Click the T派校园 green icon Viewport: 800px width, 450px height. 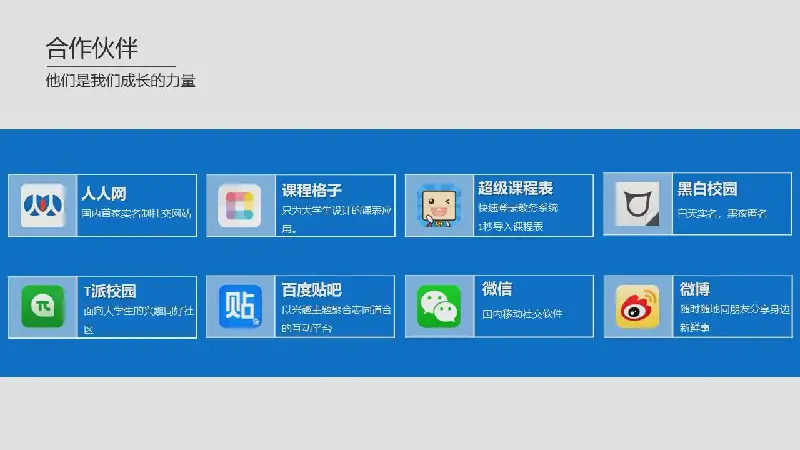click(43, 306)
